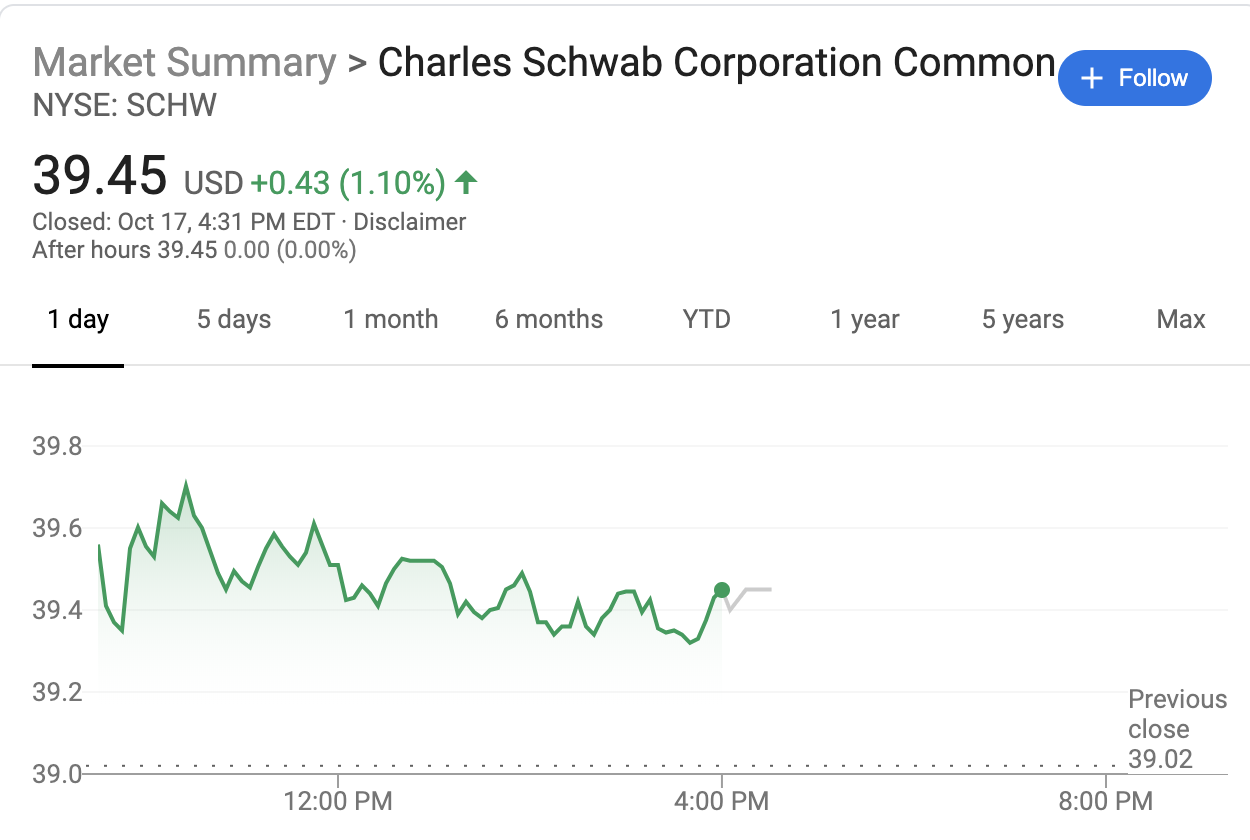Open the 1 month chart view
1250x840 pixels.
390,319
